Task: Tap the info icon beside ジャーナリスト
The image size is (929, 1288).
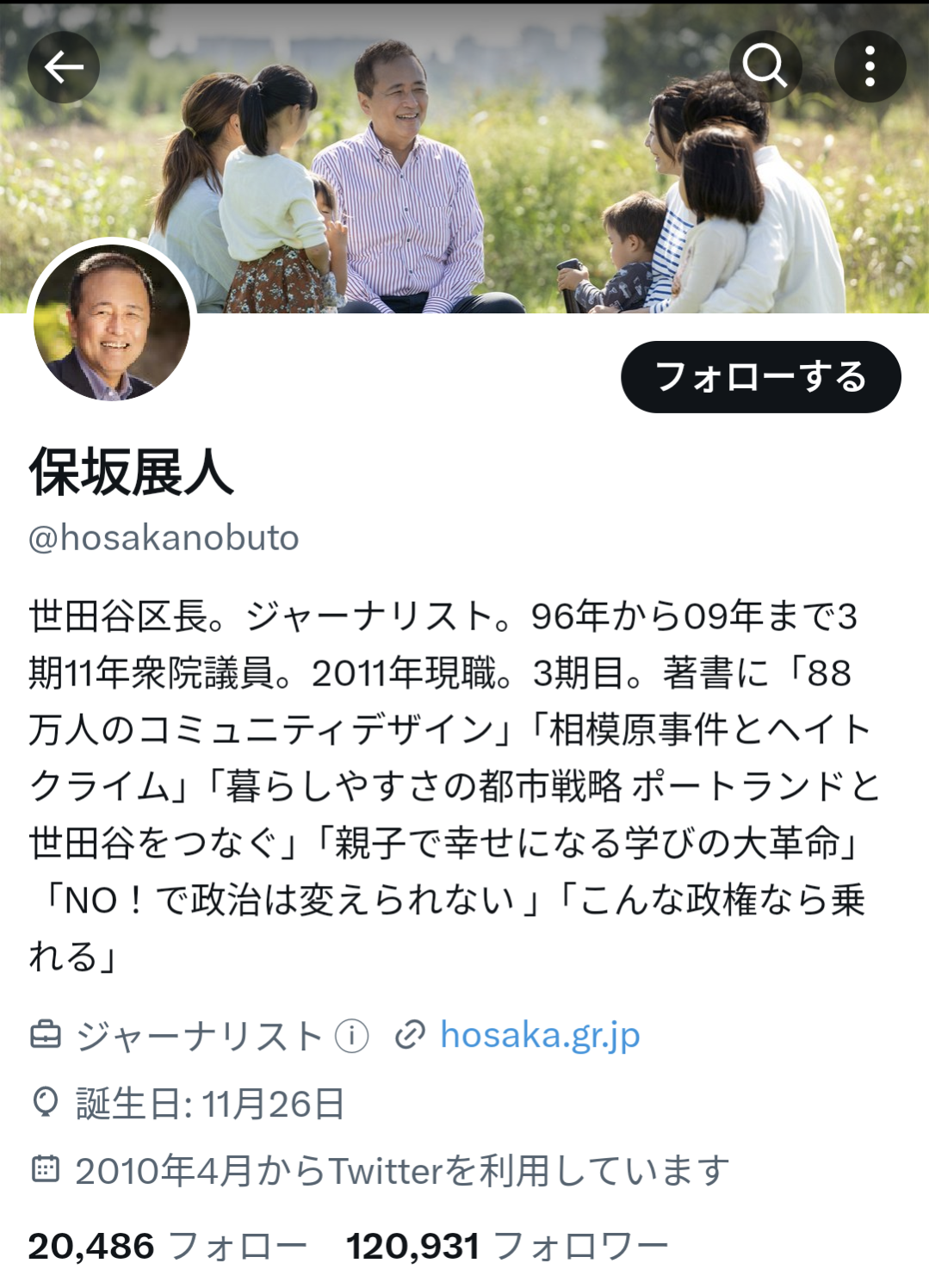Action: pos(351,1036)
